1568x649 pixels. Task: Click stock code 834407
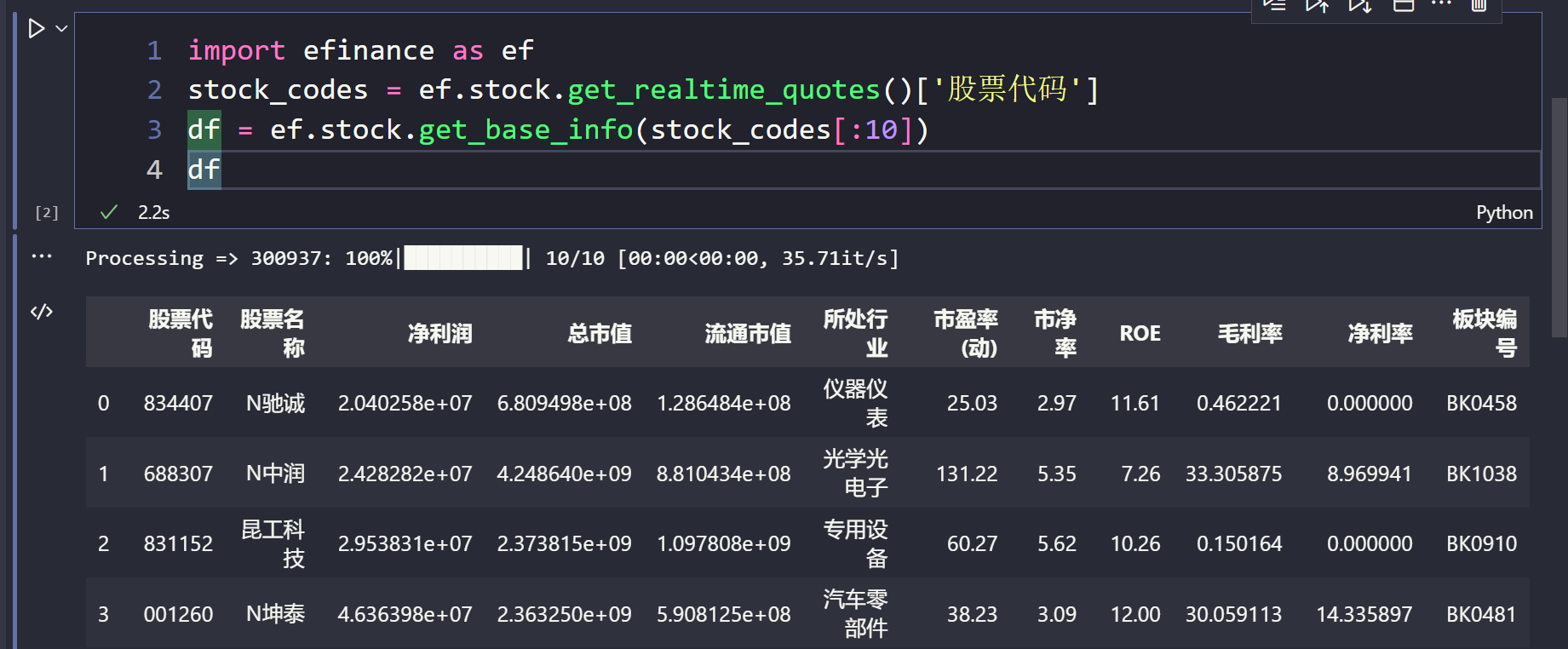(x=178, y=404)
